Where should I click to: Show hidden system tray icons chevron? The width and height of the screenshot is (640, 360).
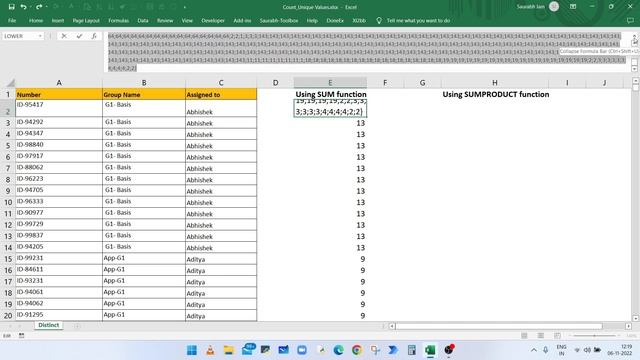coord(533,350)
